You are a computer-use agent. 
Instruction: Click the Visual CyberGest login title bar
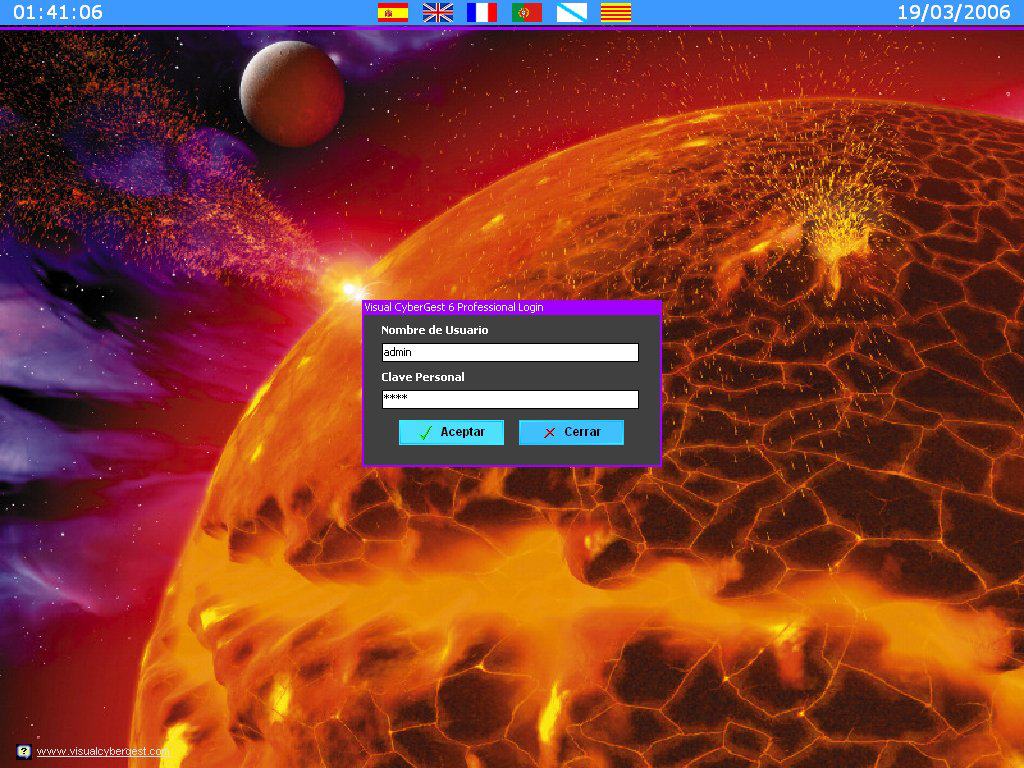pyautogui.click(x=510, y=307)
